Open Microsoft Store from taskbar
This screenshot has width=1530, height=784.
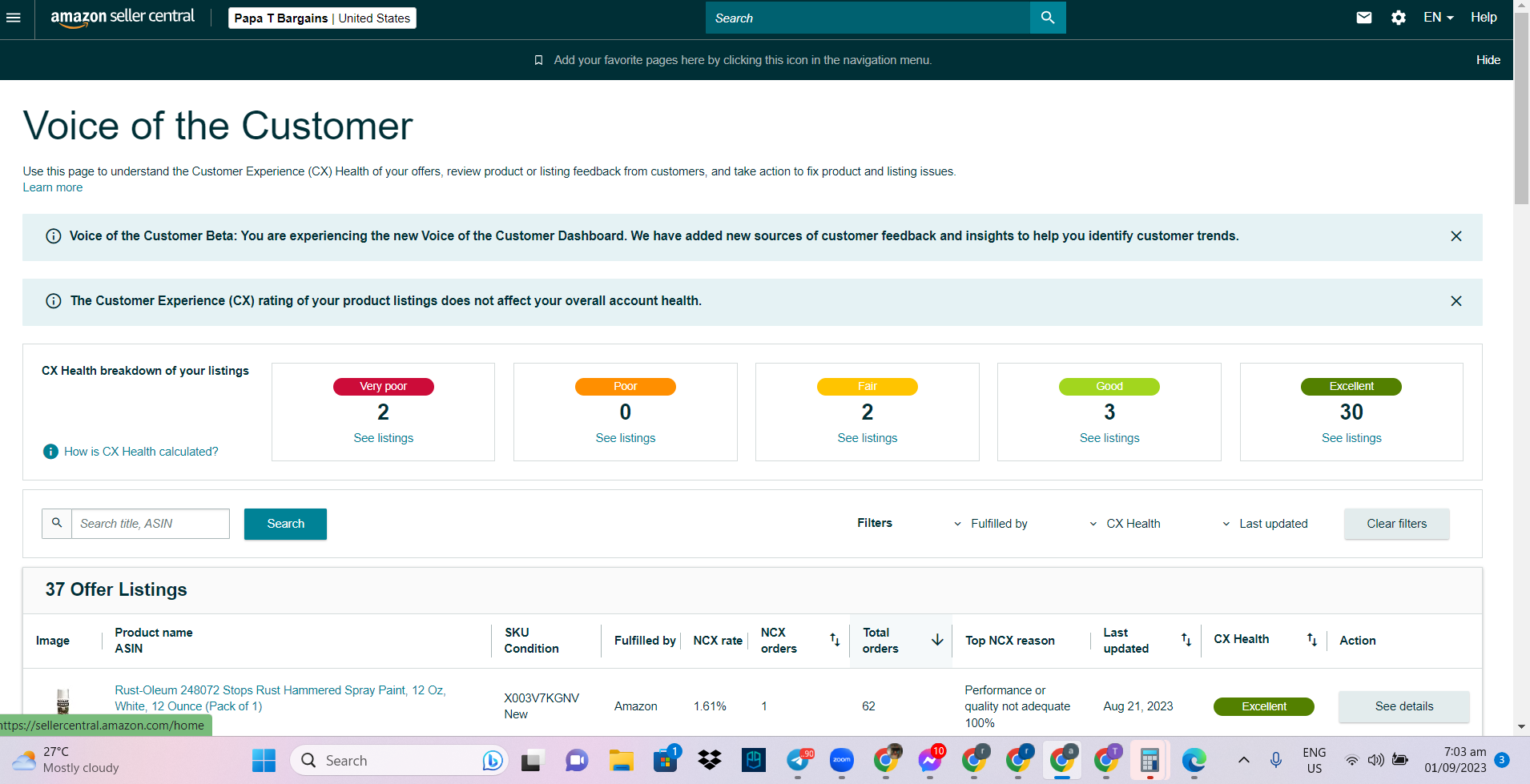(x=666, y=760)
